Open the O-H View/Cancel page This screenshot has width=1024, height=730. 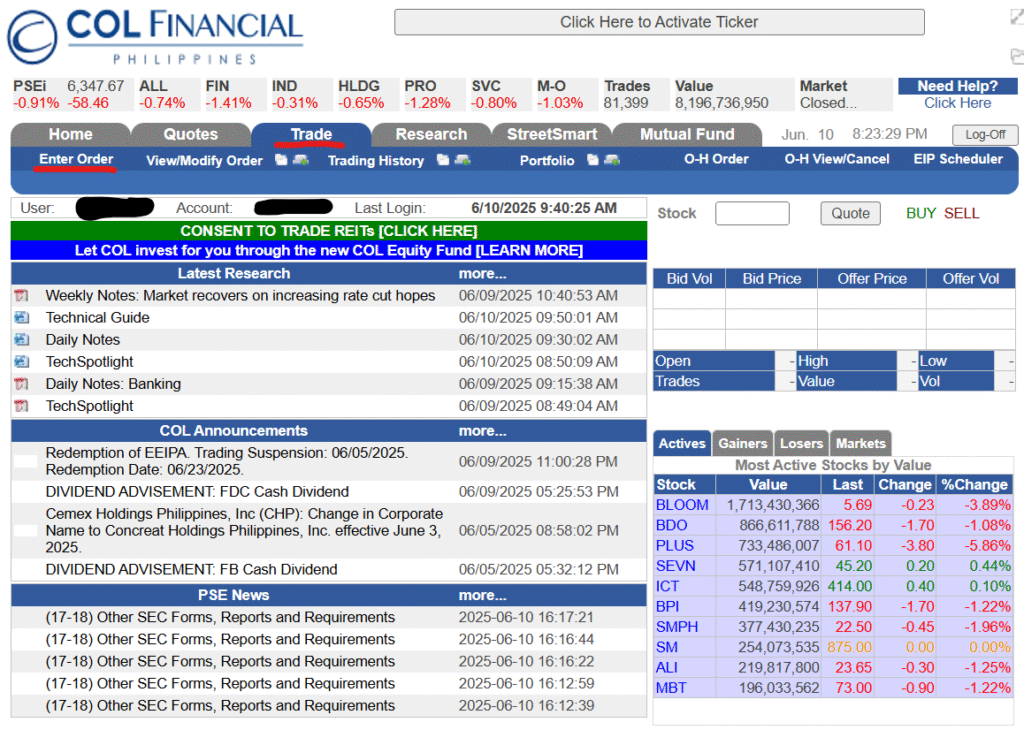click(x=837, y=159)
